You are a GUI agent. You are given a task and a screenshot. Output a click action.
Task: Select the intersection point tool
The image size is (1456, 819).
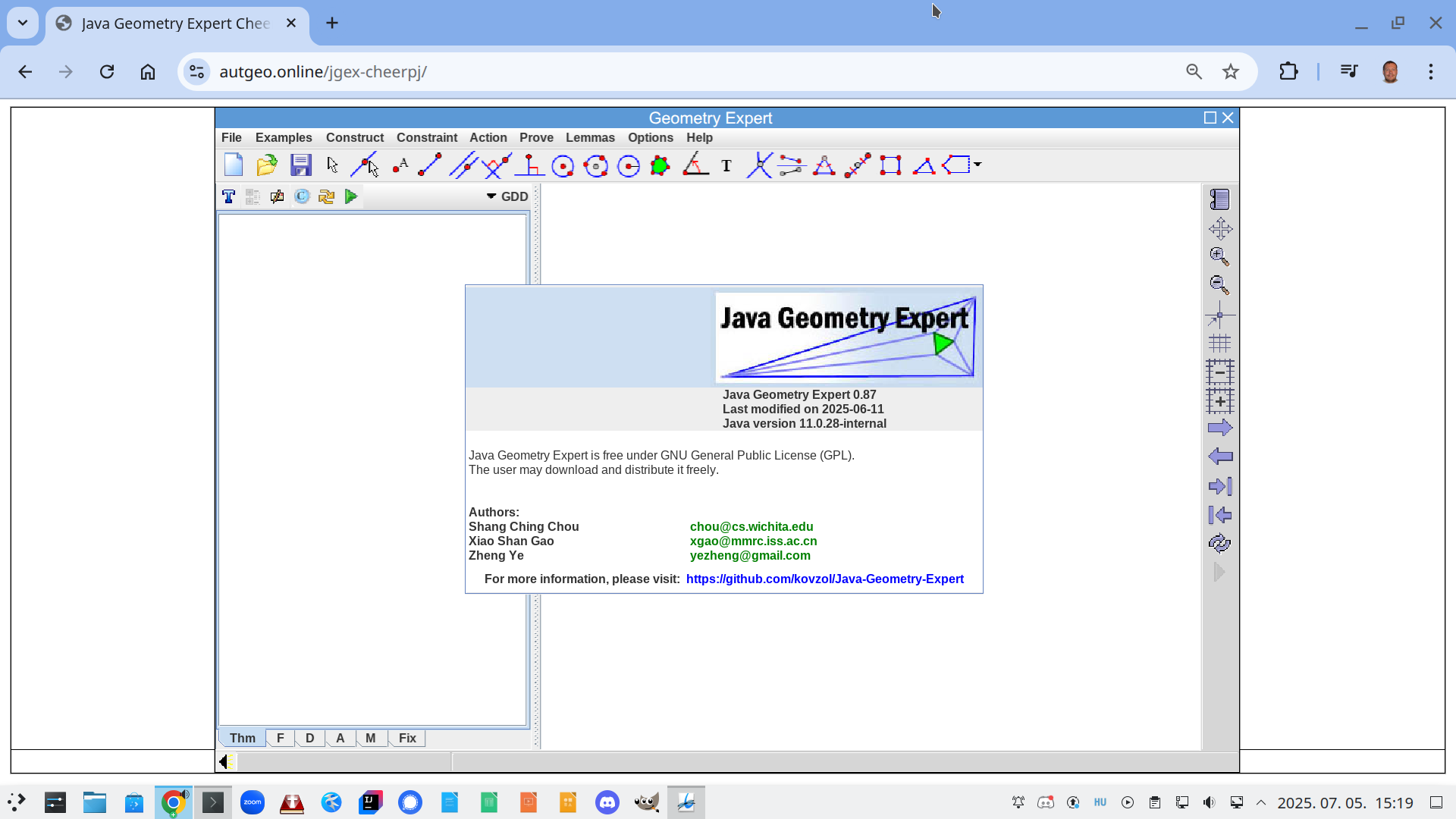(x=760, y=165)
